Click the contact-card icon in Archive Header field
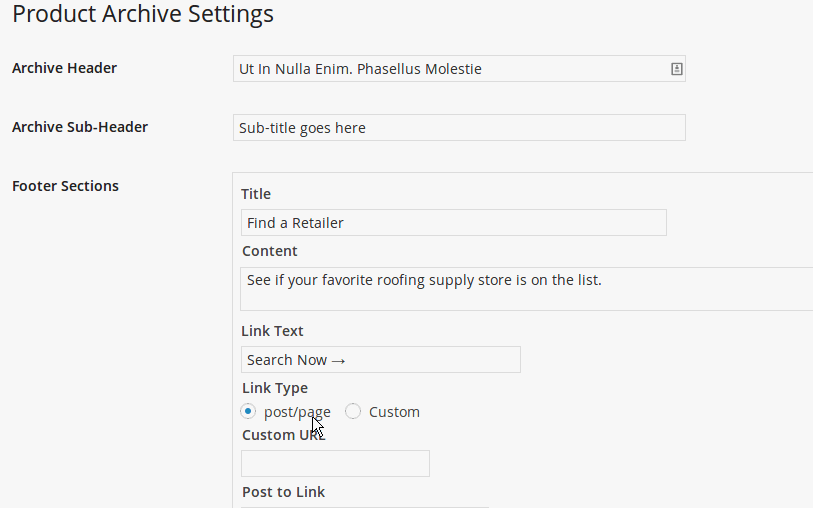The height and width of the screenshot is (508, 813). (x=676, y=69)
